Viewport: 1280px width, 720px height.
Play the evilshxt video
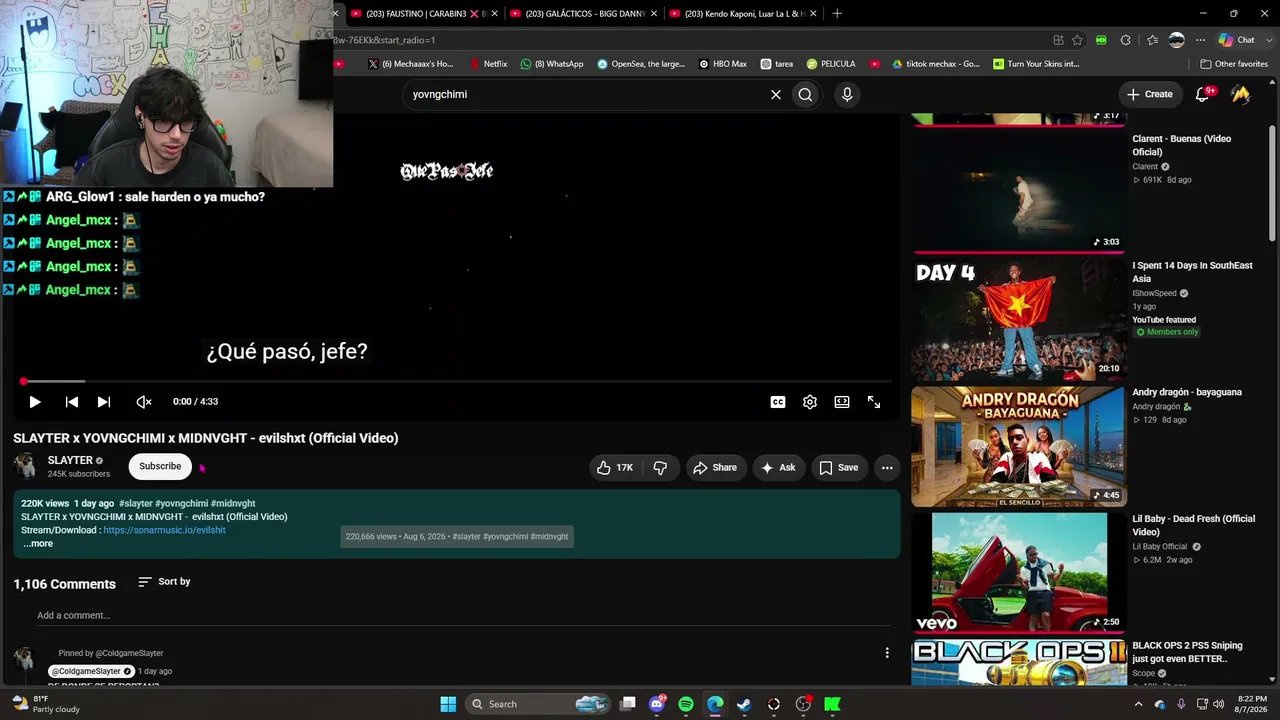coord(35,402)
